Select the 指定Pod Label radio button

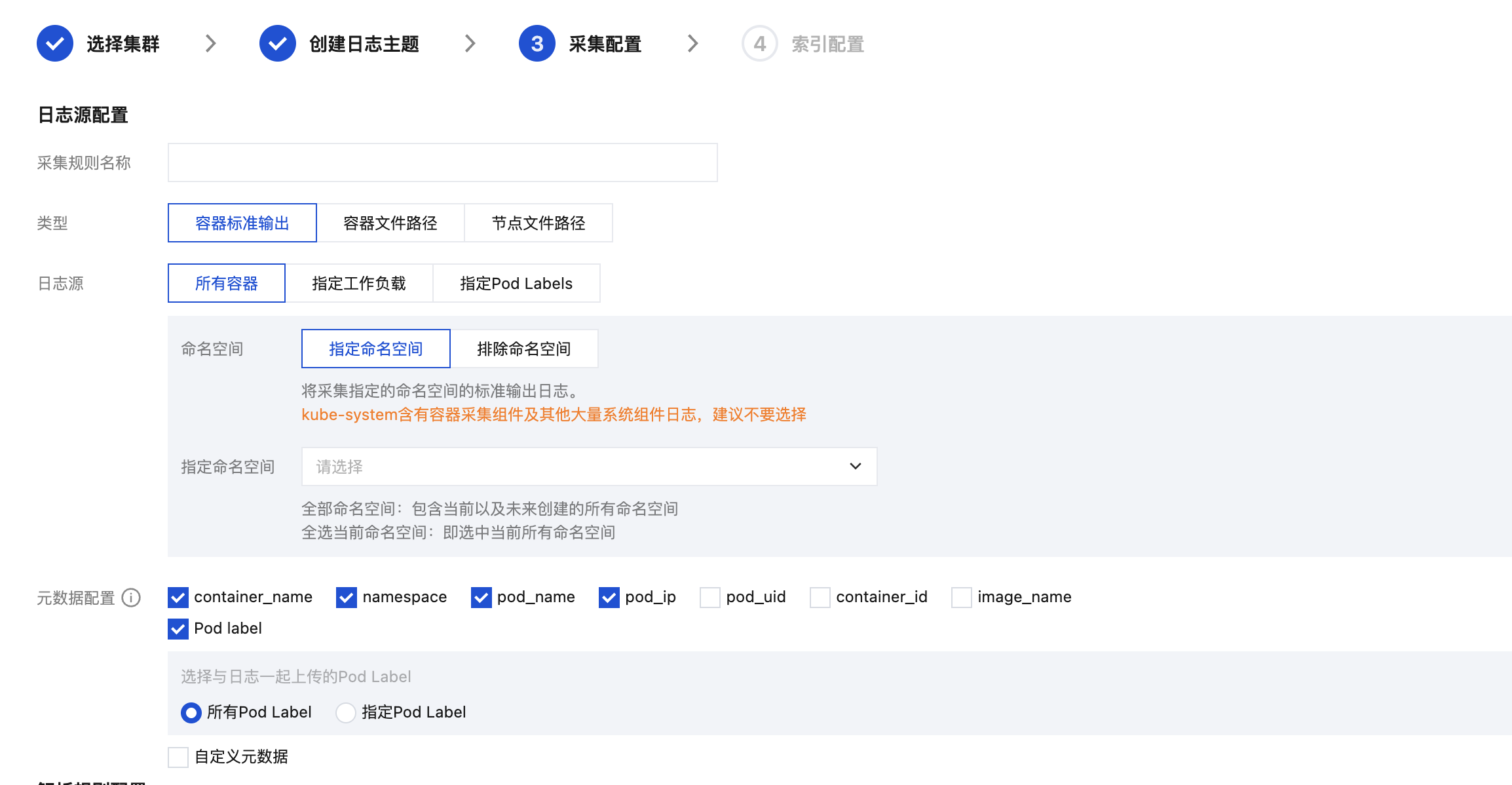[346, 713]
